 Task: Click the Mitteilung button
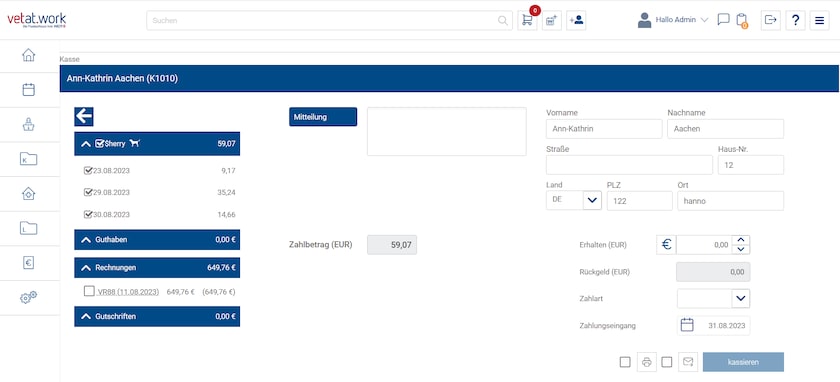click(323, 116)
